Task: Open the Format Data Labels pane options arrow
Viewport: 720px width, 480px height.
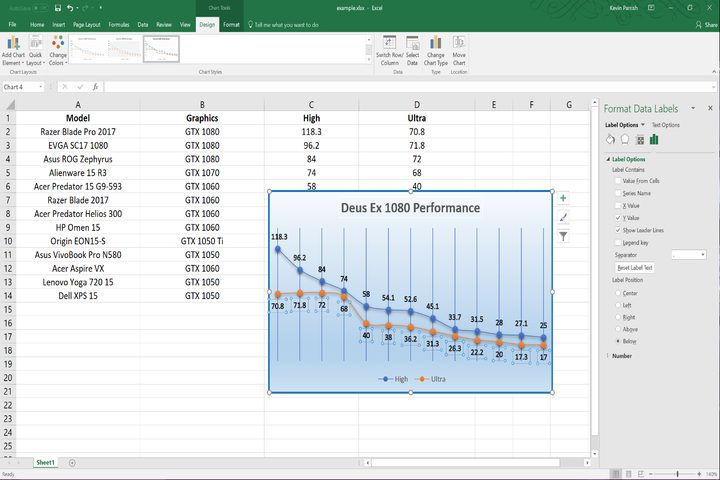Action: (693, 108)
